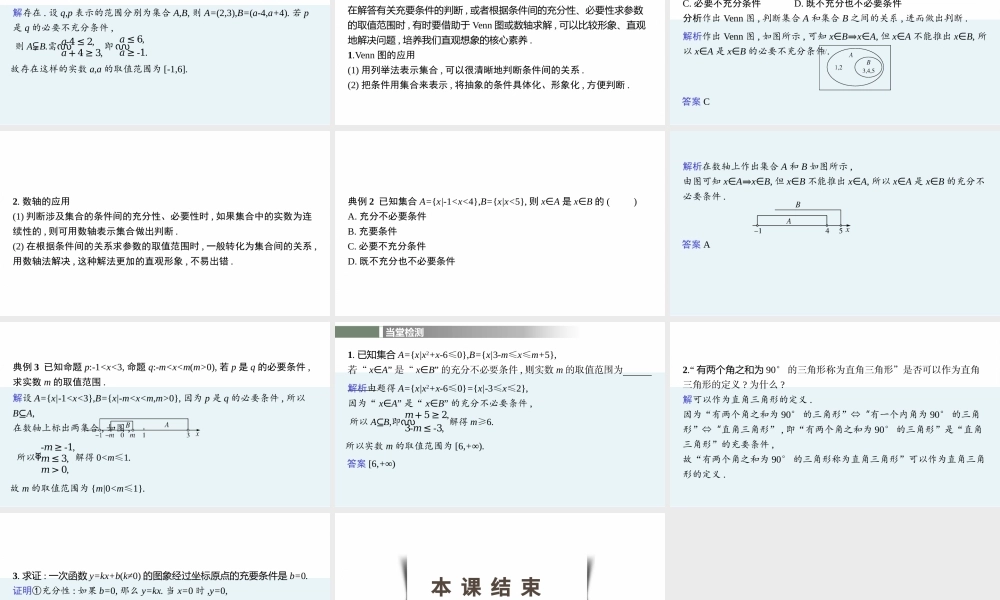Click the number line figure in 典例3 solution

pyautogui.click(x=148, y=428)
